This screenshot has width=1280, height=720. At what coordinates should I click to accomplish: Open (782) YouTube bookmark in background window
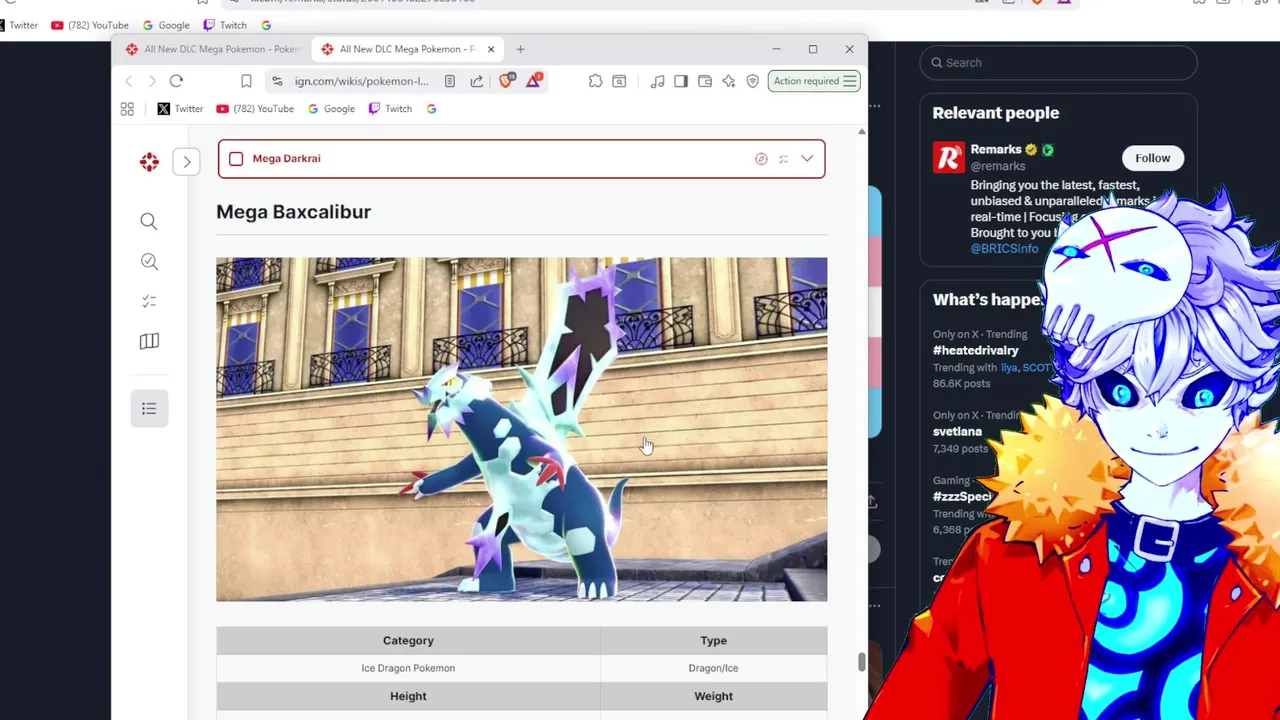(x=90, y=25)
